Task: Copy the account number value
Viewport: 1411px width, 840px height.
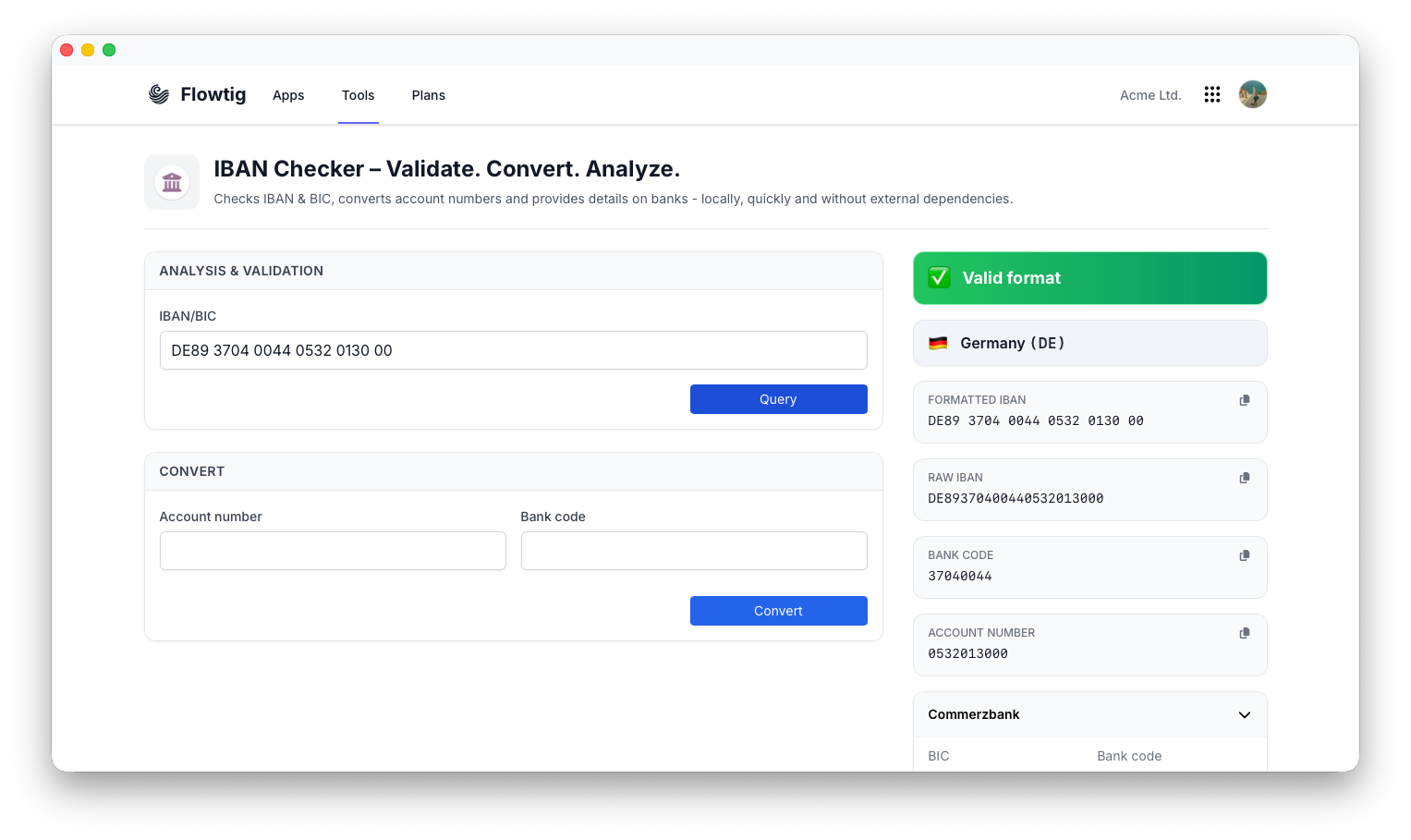Action: [1245, 633]
